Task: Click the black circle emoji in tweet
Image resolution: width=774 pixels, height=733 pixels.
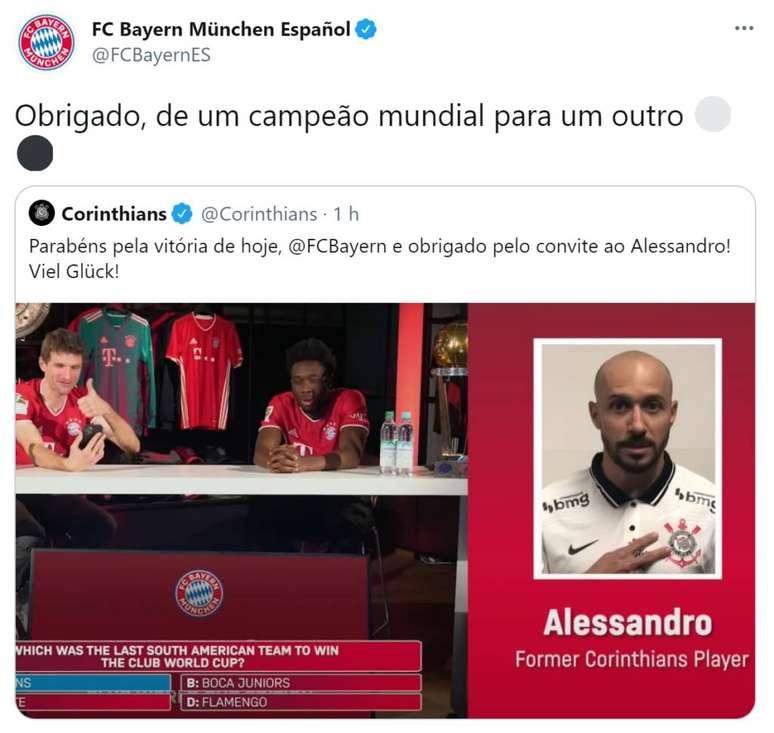Action: (35, 153)
